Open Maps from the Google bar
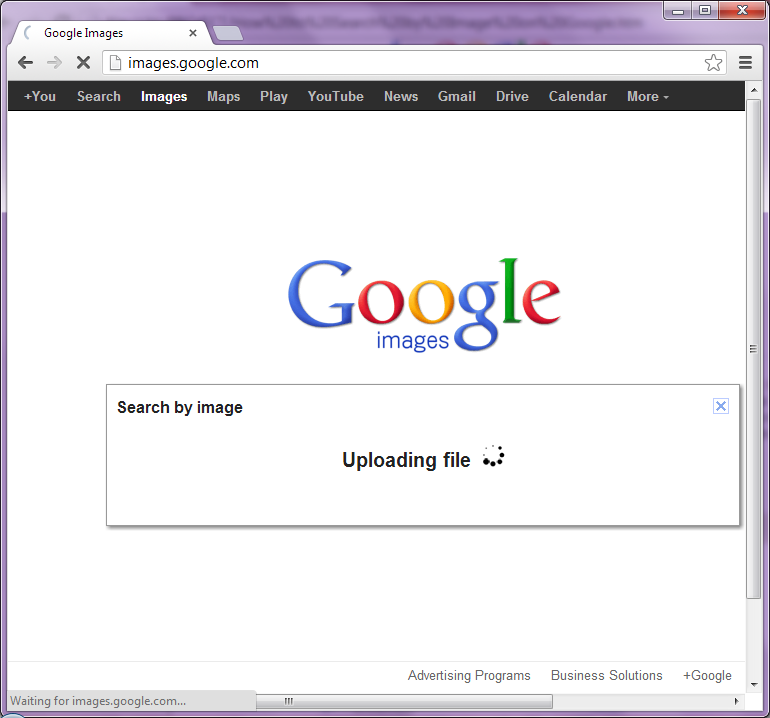The width and height of the screenshot is (770, 718). coord(223,96)
